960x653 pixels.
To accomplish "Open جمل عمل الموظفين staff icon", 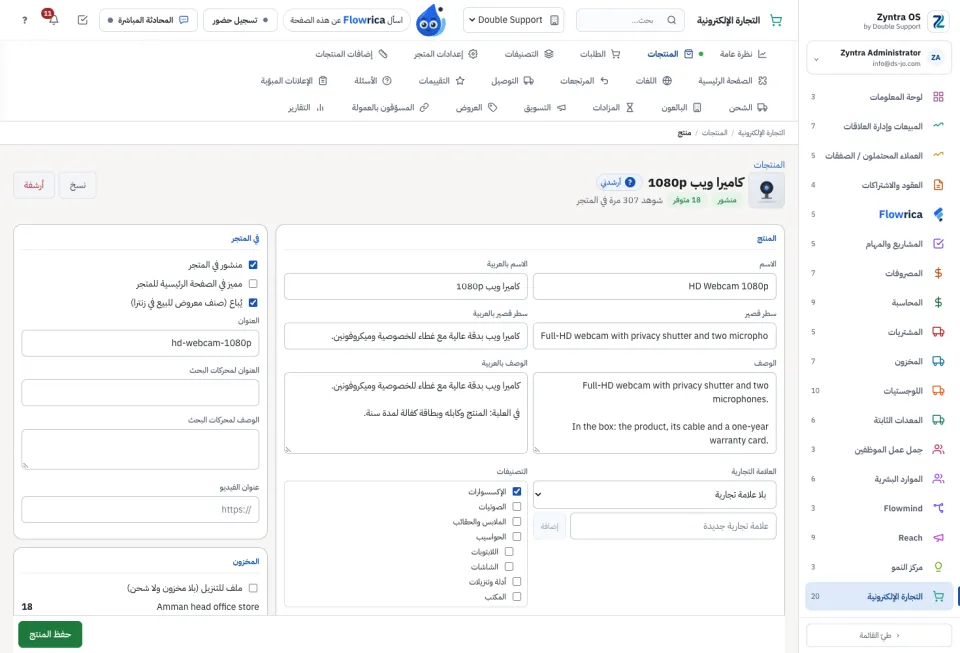I will pyautogui.click(x=938, y=449).
